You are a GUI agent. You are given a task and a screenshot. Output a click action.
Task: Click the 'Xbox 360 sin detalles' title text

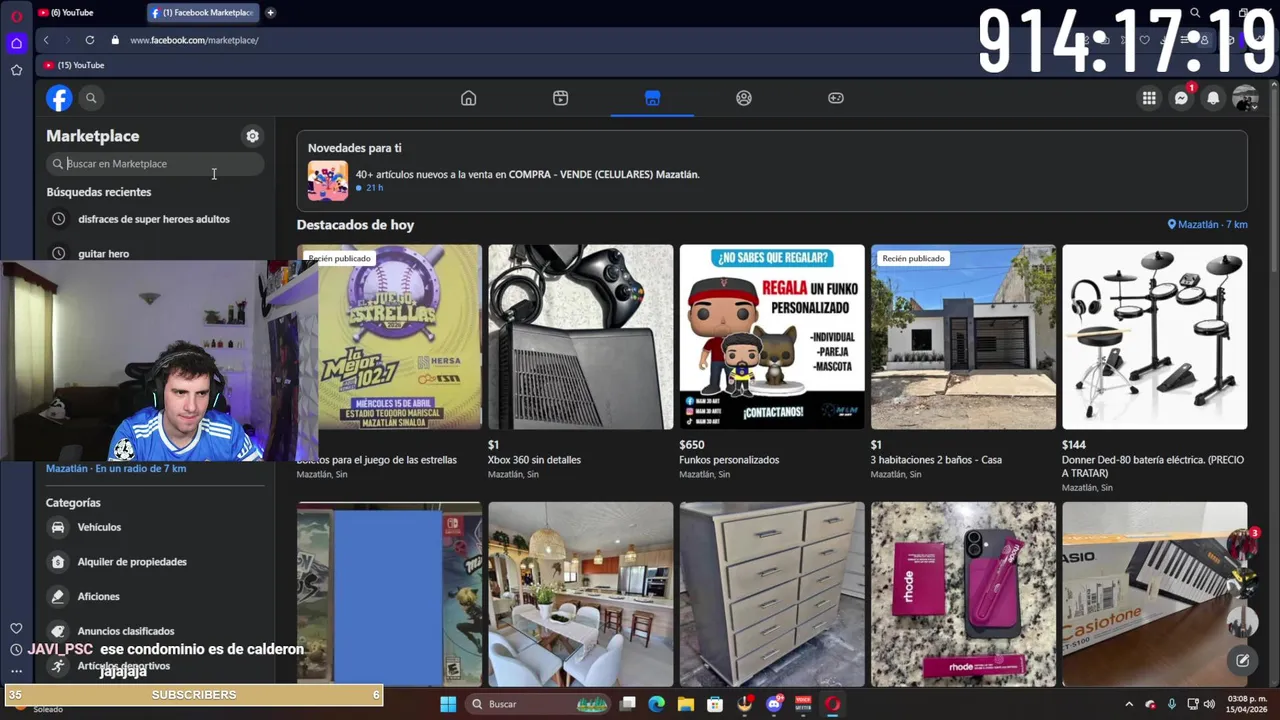click(534, 460)
